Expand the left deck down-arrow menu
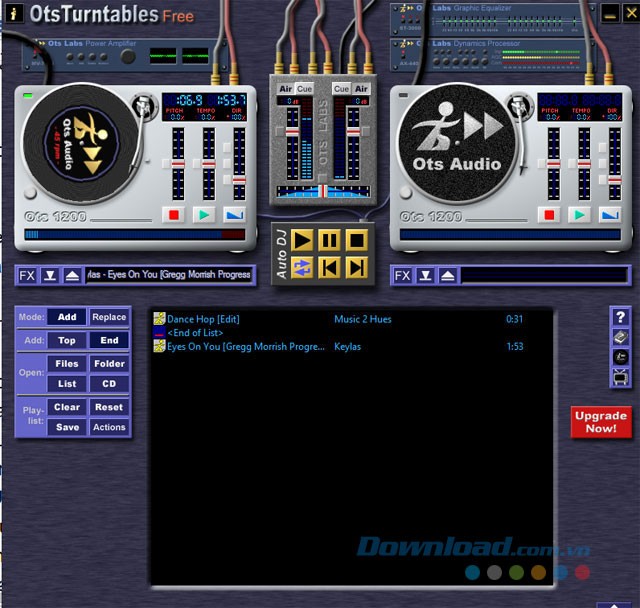 click(49, 275)
